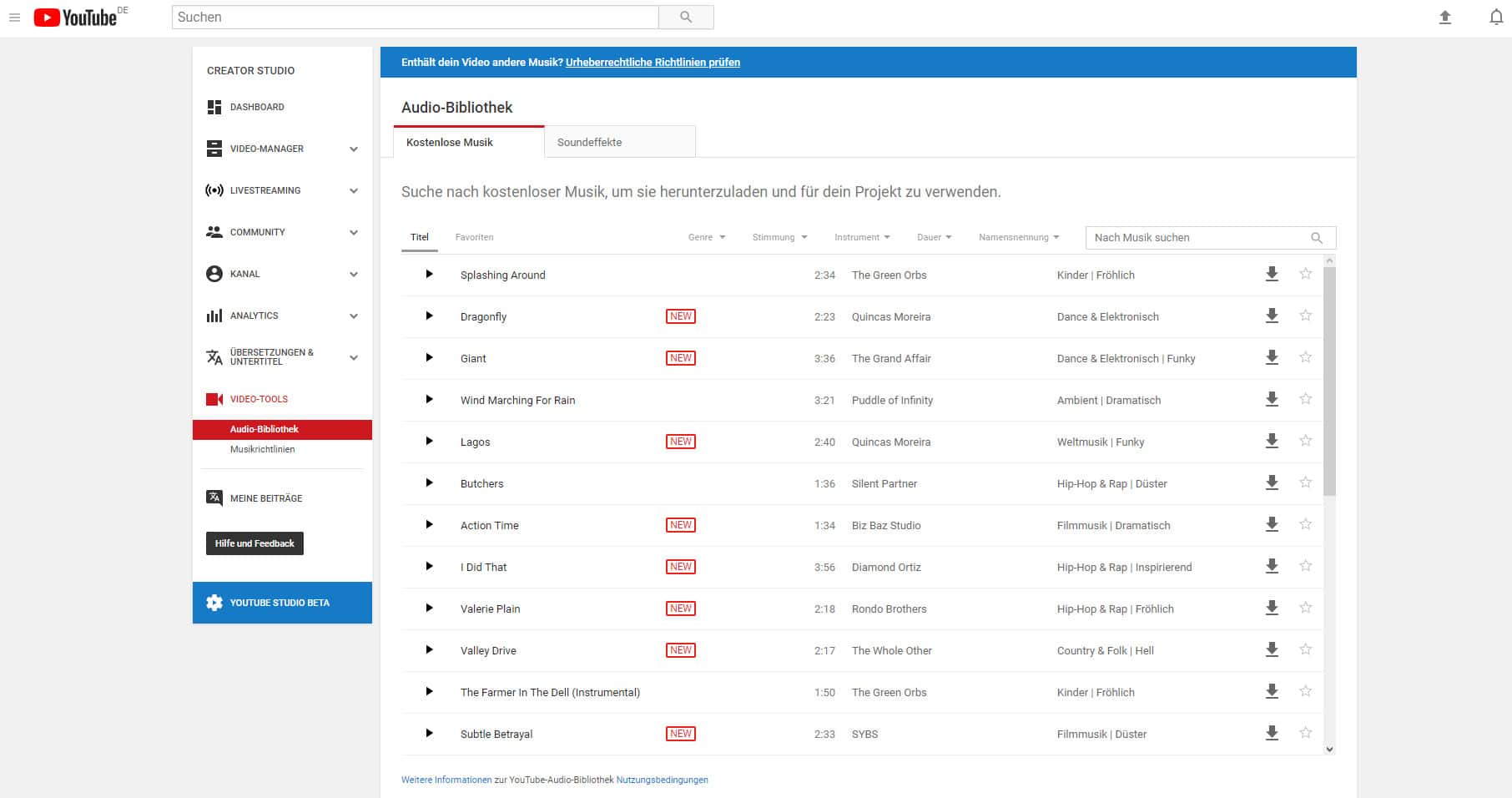Star the Action Time track
This screenshot has height=798, width=1512.
pos(1306,524)
